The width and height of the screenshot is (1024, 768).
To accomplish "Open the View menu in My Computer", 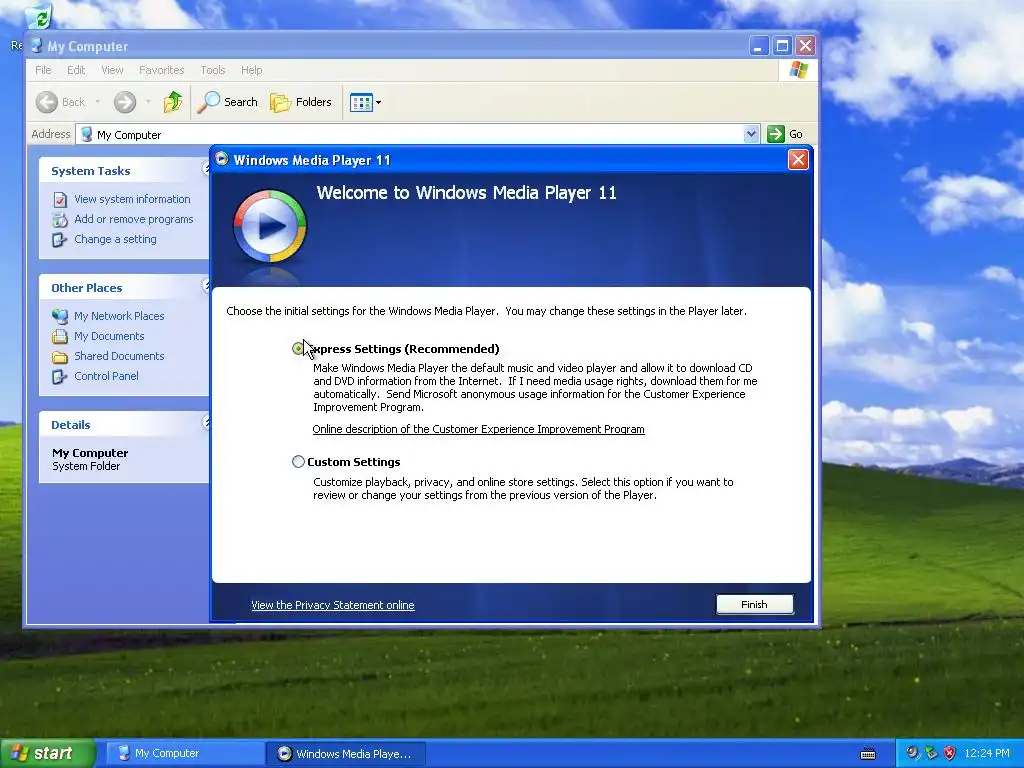I will [112, 70].
